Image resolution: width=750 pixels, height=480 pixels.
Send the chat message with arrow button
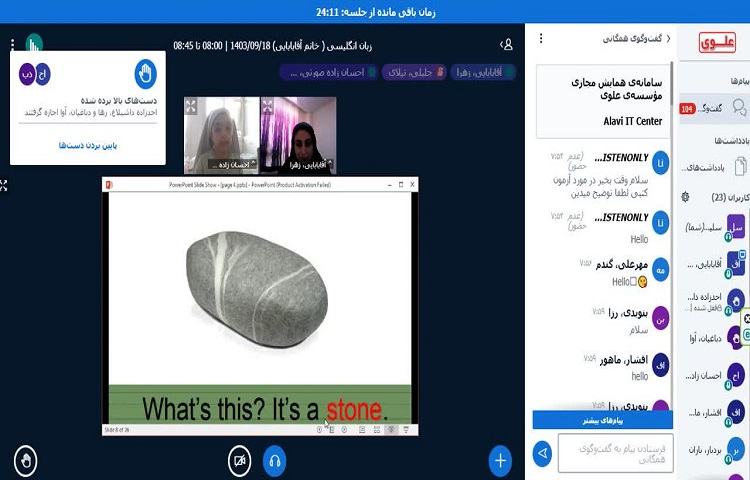click(x=542, y=453)
